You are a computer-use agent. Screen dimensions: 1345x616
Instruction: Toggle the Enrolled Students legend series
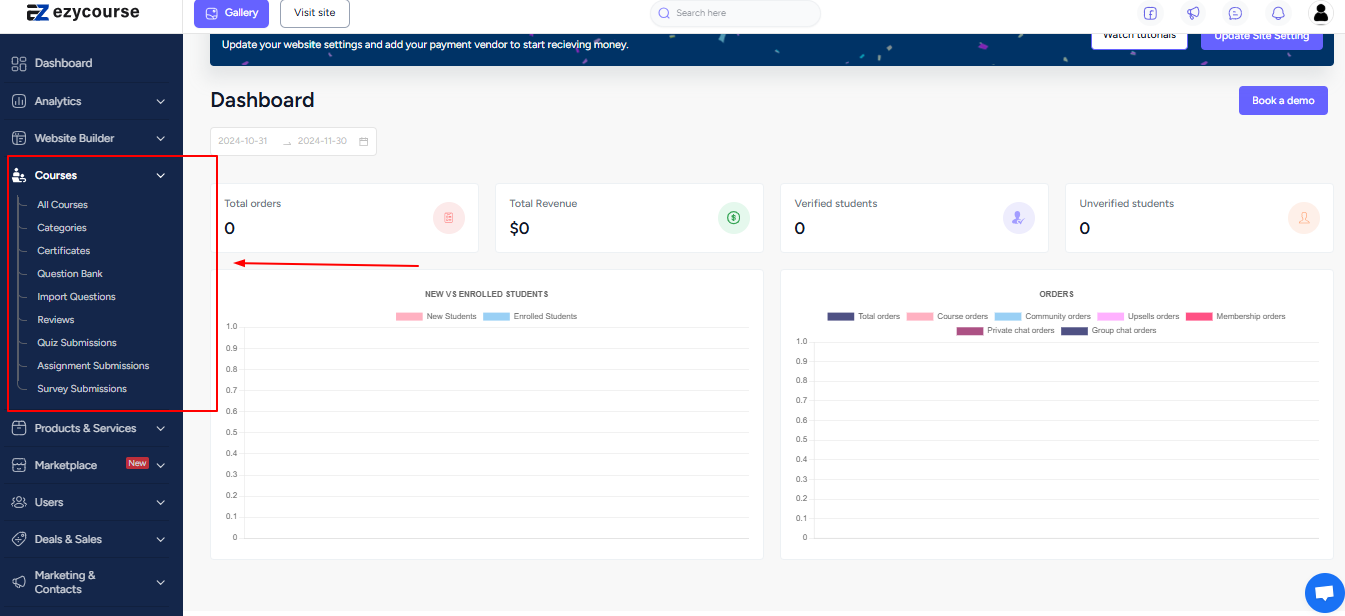530,316
